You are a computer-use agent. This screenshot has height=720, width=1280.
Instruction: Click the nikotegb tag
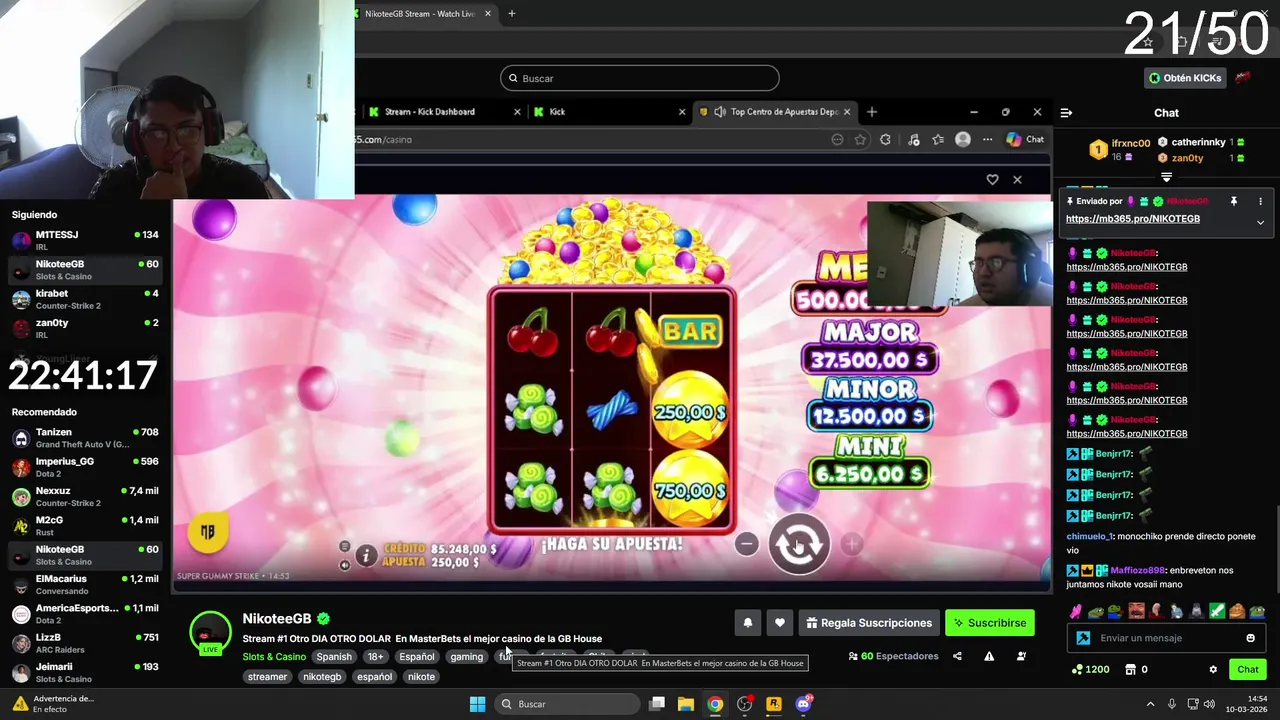coord(322,677)
